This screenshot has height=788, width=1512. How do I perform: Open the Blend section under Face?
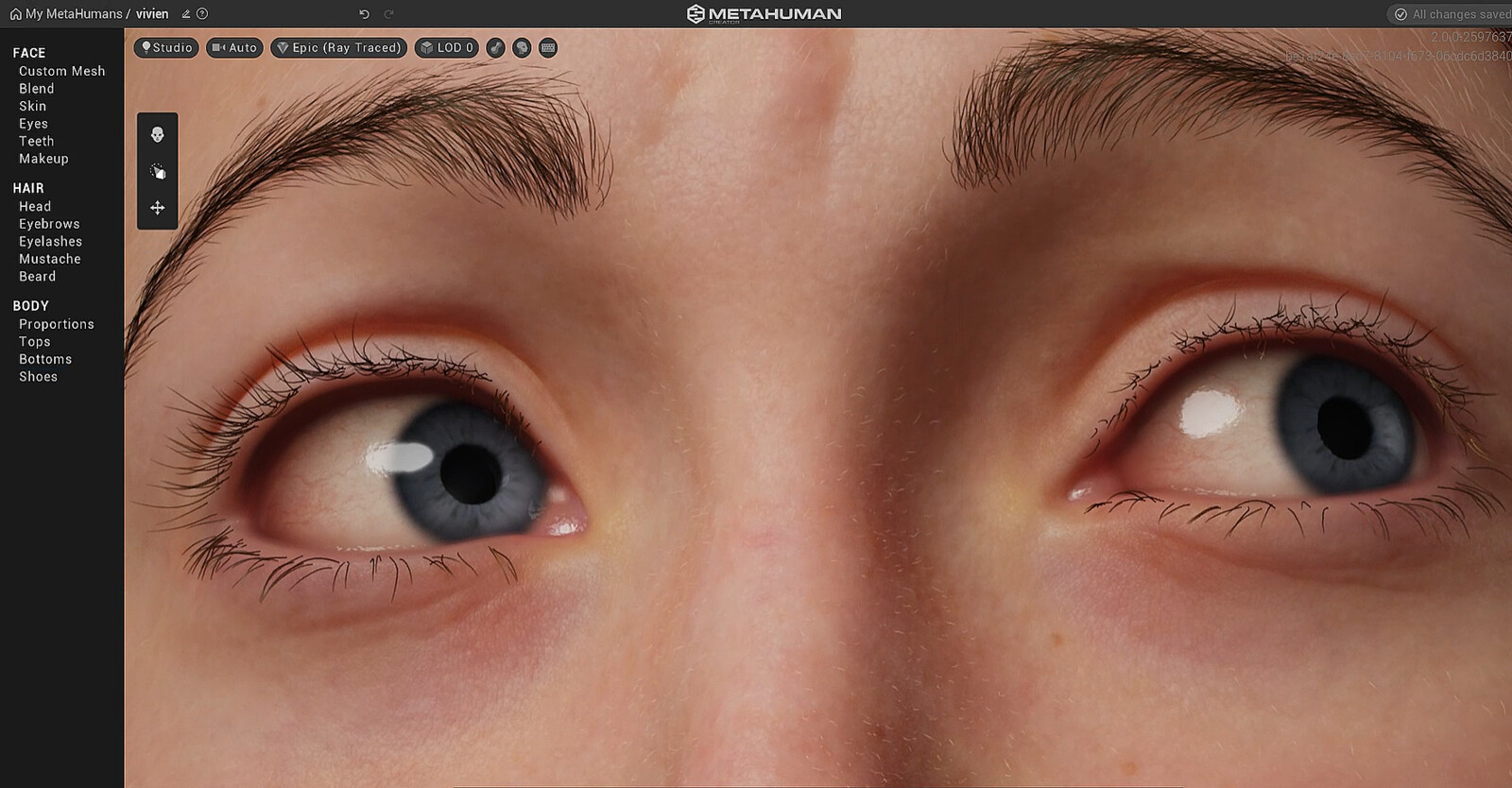(x=37, y=89)
